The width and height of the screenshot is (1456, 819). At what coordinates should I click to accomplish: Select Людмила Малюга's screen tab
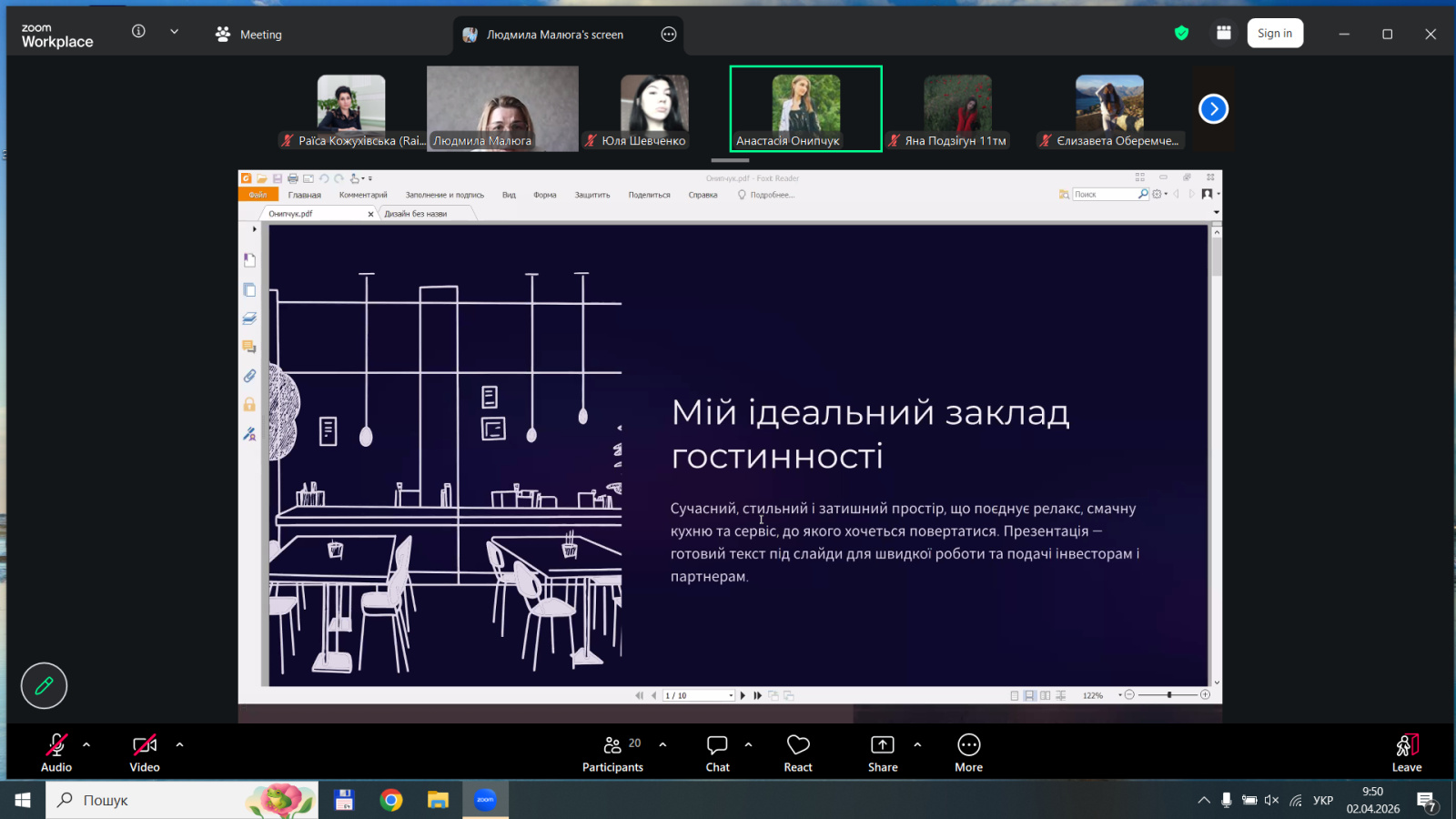[554, 35]
